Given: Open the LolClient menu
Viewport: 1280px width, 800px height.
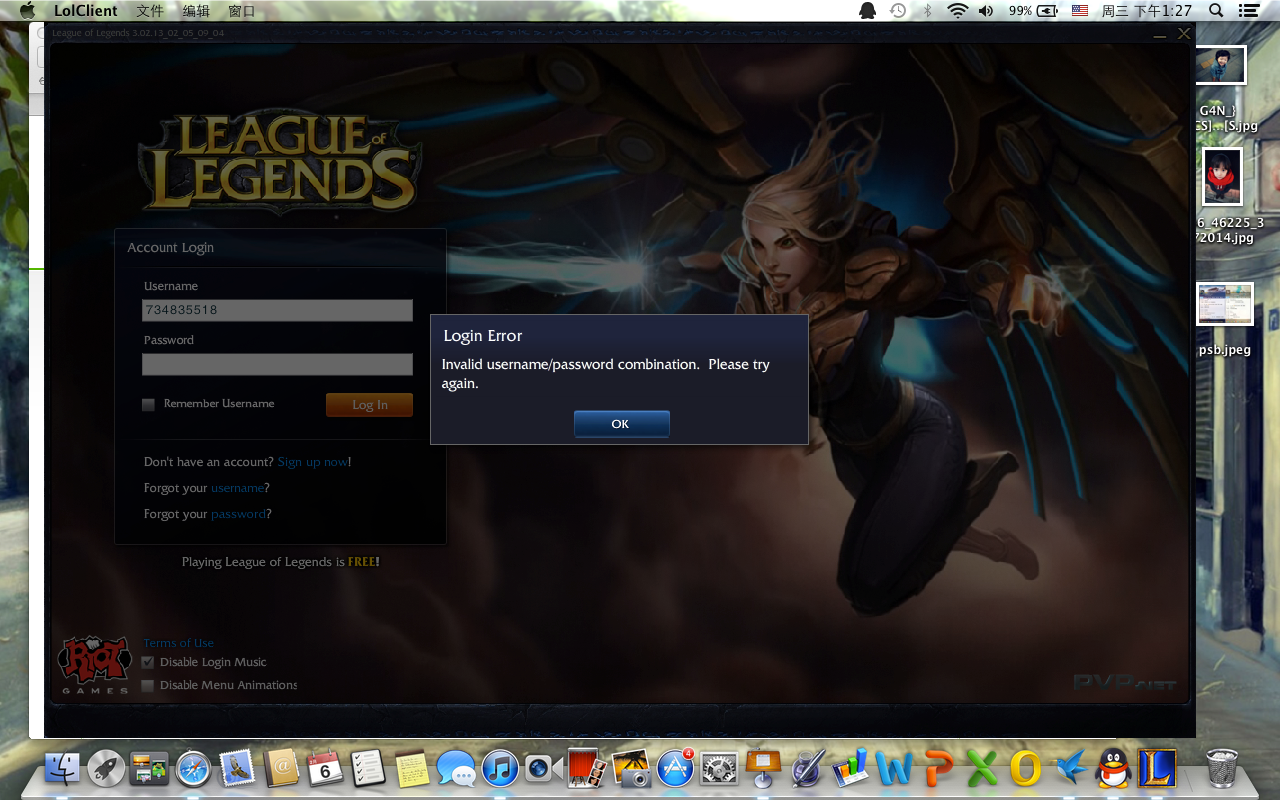Looking at the screenshot, I should (85, 10).
